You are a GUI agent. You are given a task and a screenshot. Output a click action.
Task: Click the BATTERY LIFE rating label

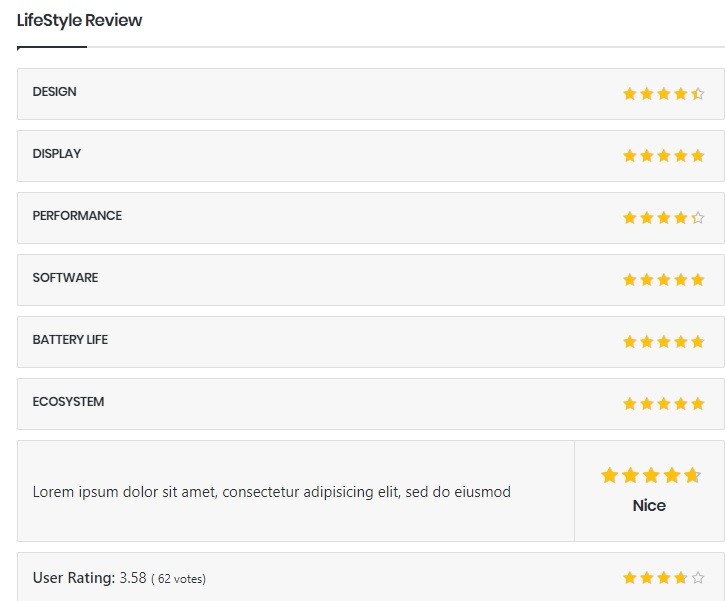coord(70,340)
